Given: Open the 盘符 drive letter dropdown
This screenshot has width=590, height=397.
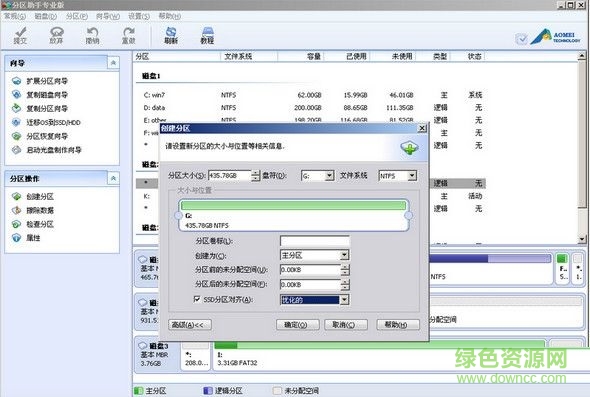Looking at the screenshot, I should click(329, 176).
